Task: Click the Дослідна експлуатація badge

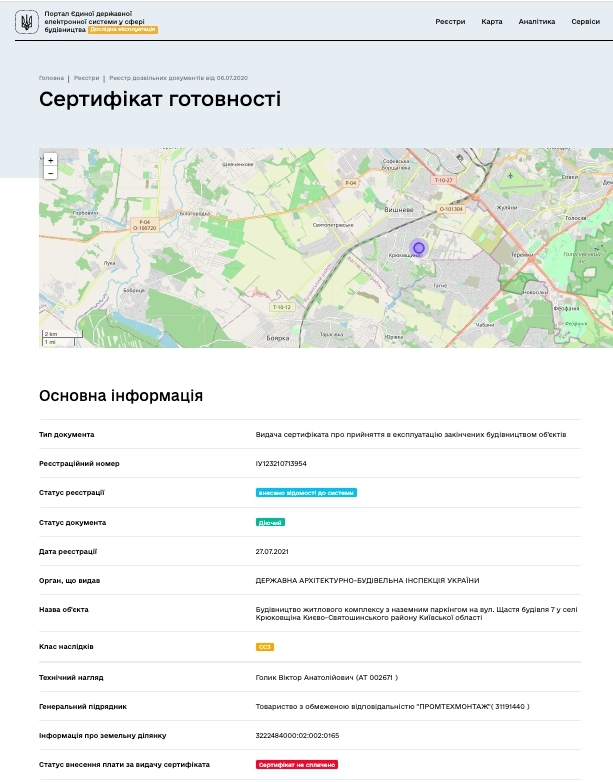Action: pyautogui.click(x=123, y=29)
